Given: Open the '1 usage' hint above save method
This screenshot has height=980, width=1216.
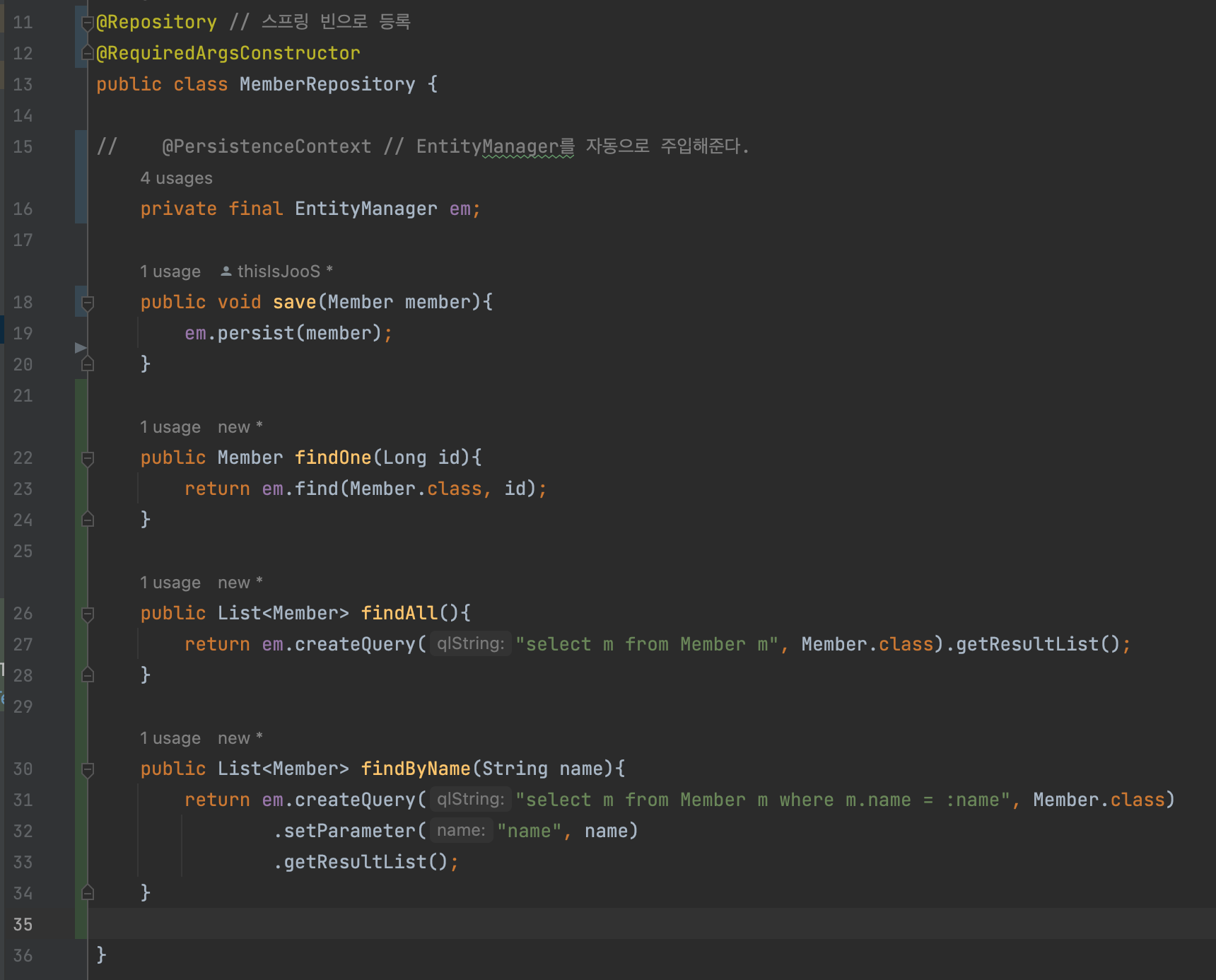Looking at the screenshot, I should click(x=170, y=272).
